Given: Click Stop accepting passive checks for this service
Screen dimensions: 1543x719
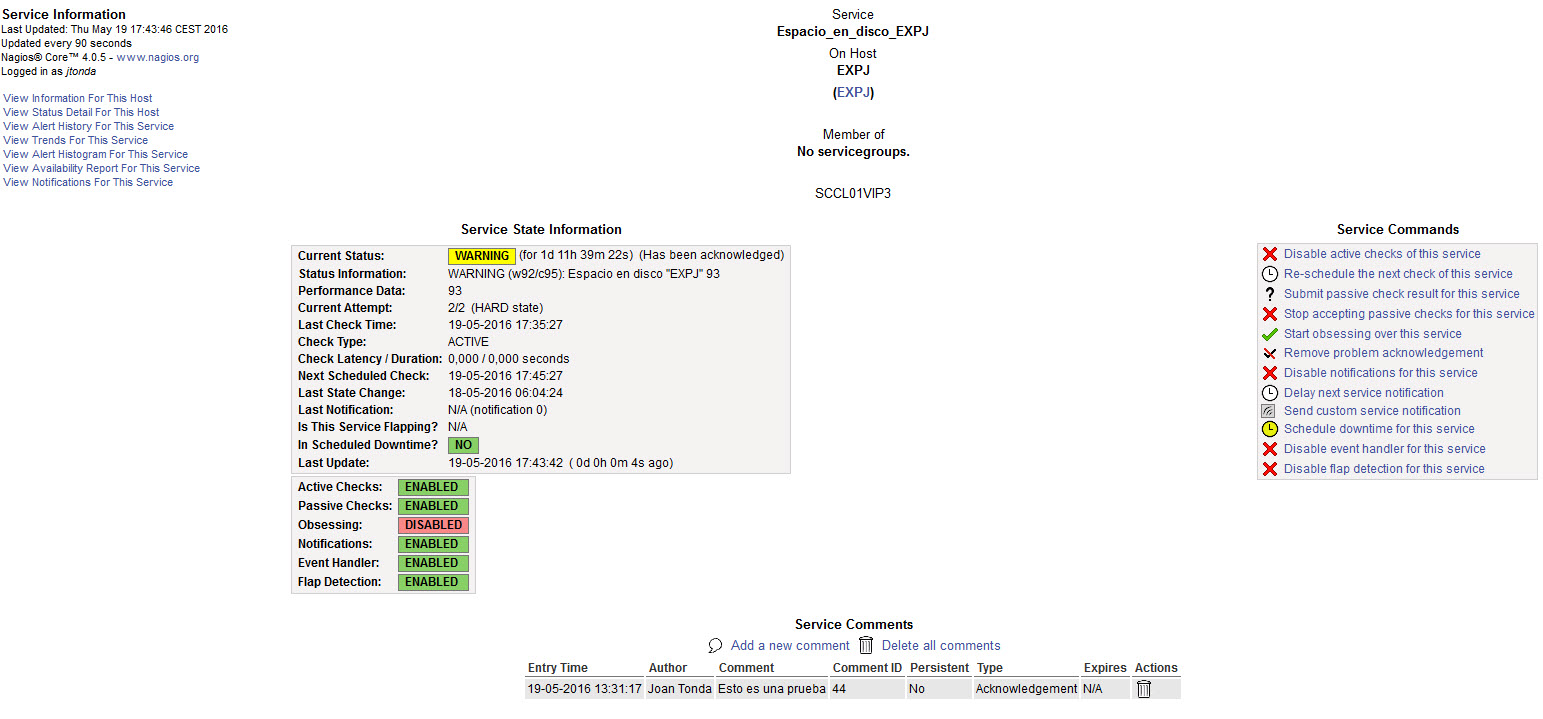Looking at the screenshot, I should [1408, 314].
